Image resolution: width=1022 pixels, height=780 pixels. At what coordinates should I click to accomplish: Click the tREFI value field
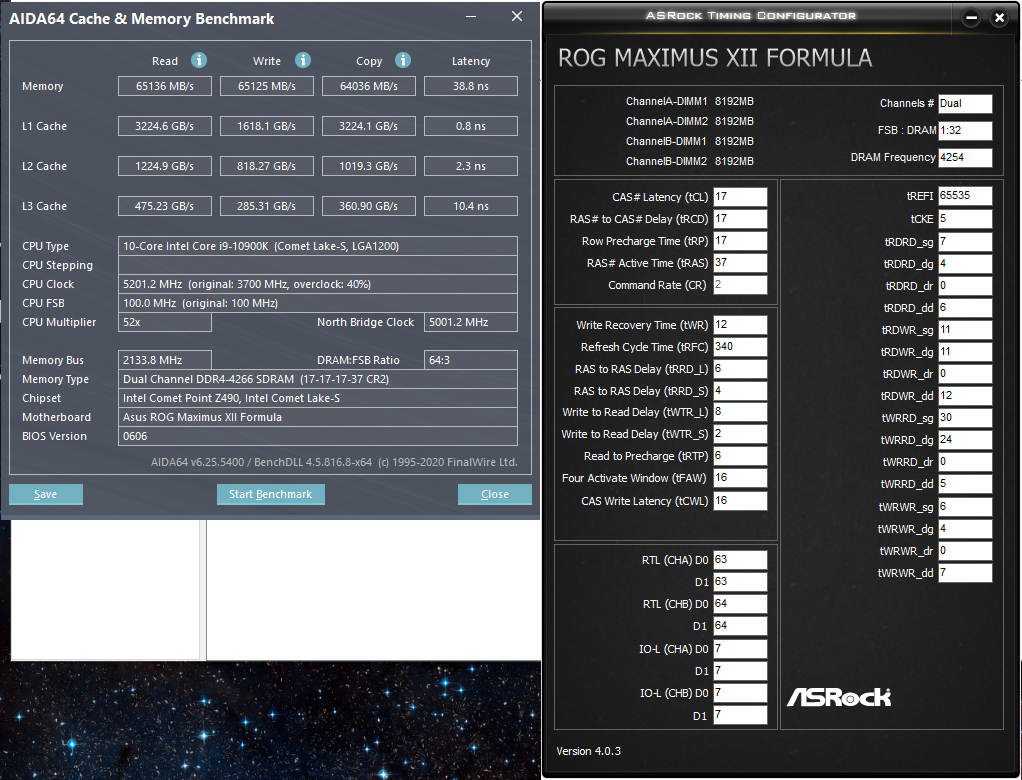point(965,196)
